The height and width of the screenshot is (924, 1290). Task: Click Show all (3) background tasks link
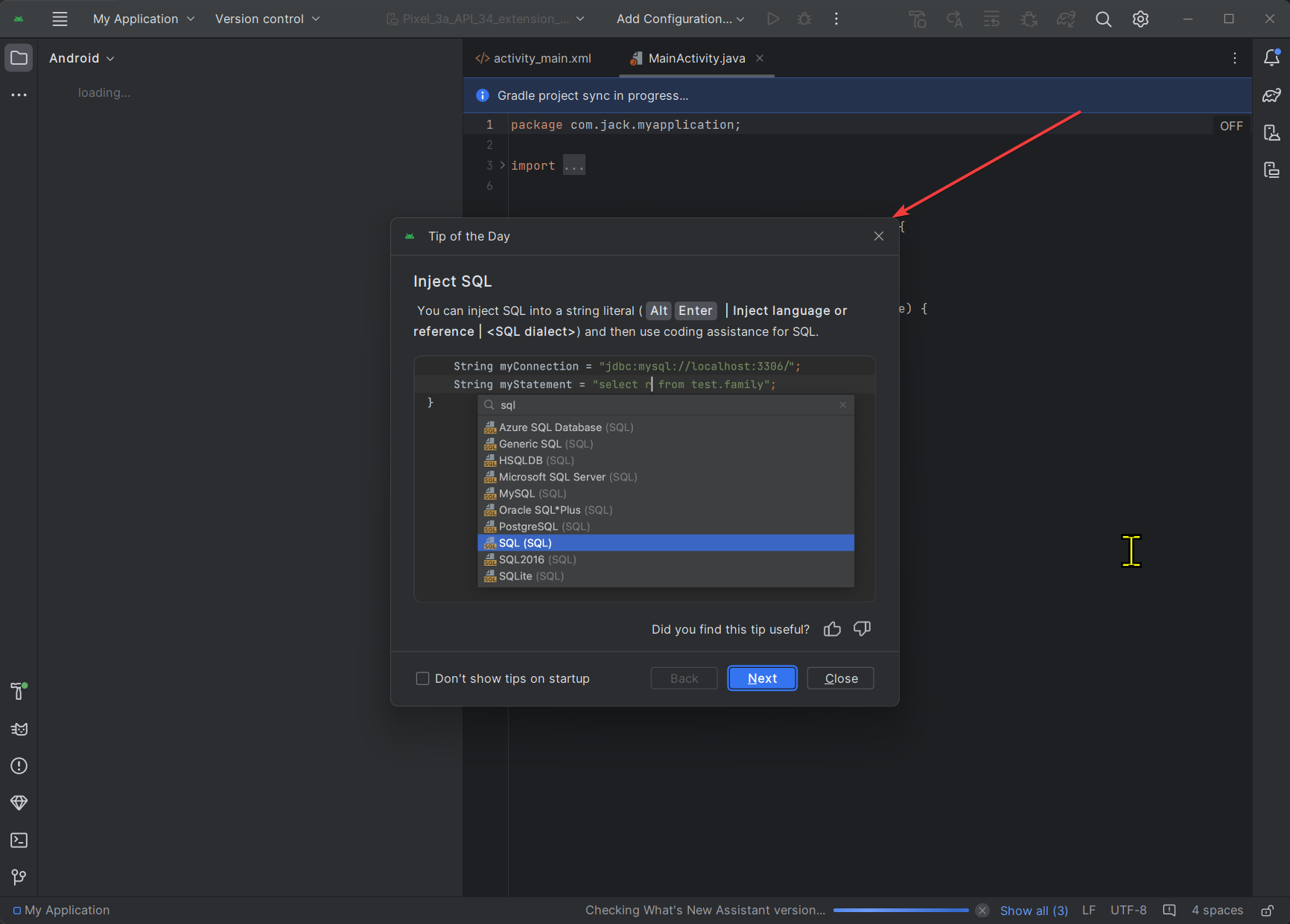click(x=1034, y=910)
